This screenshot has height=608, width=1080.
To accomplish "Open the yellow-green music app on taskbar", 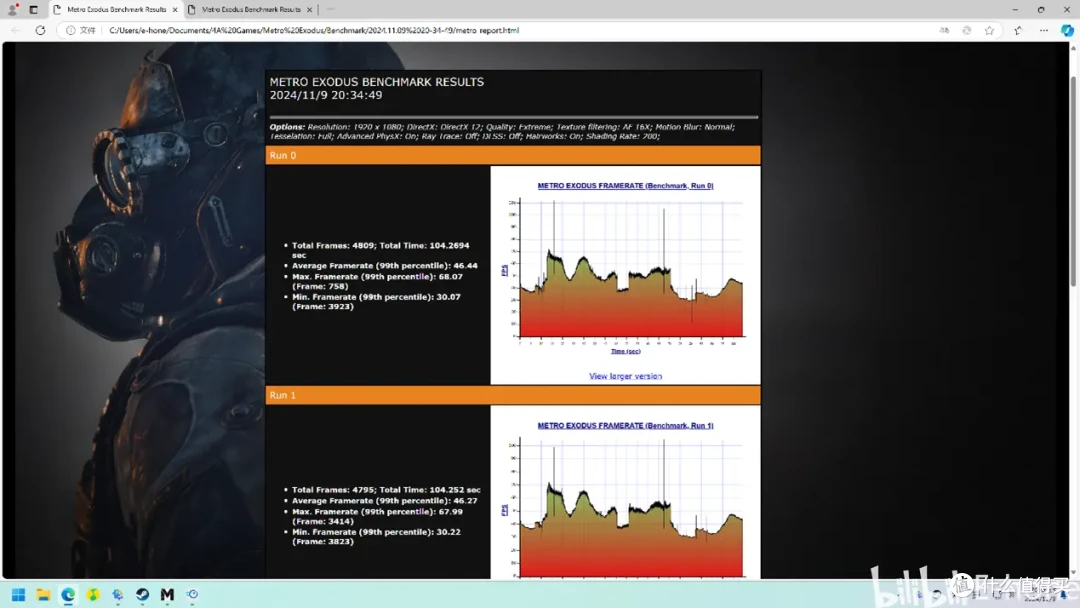I will [x=93, y=594].
